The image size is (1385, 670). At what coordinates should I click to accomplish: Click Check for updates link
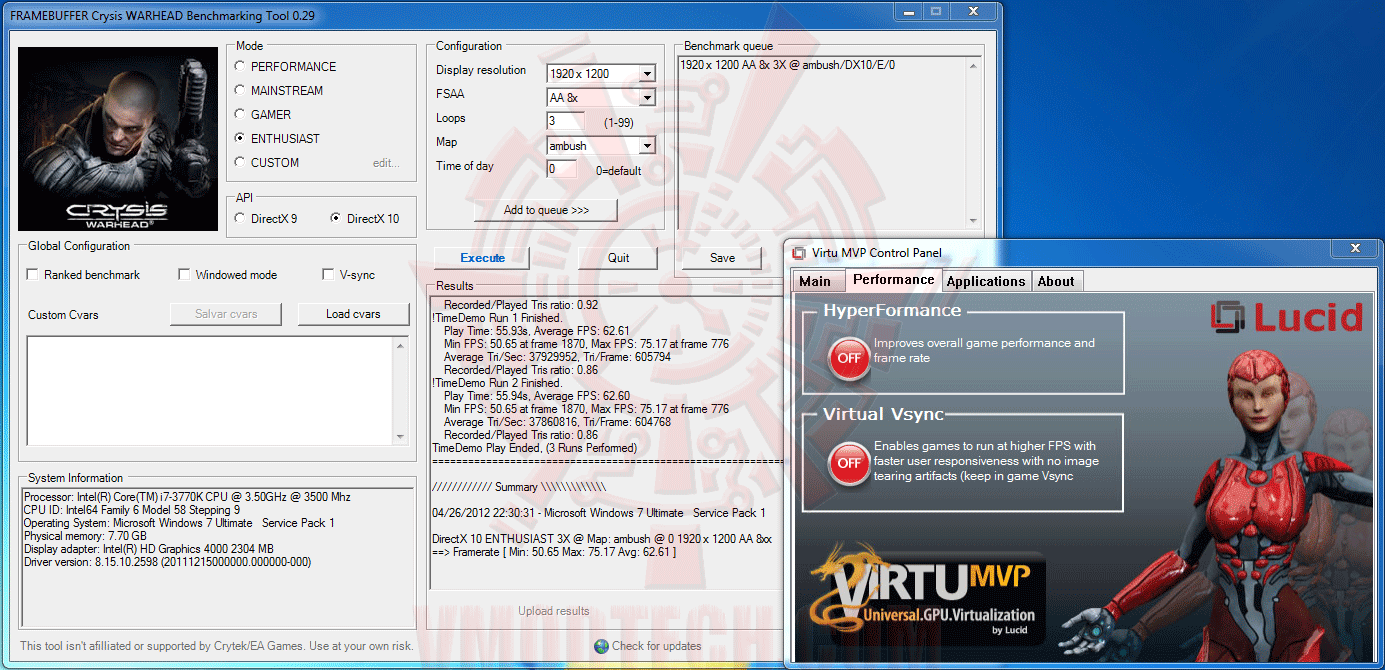tap(656, 646)
